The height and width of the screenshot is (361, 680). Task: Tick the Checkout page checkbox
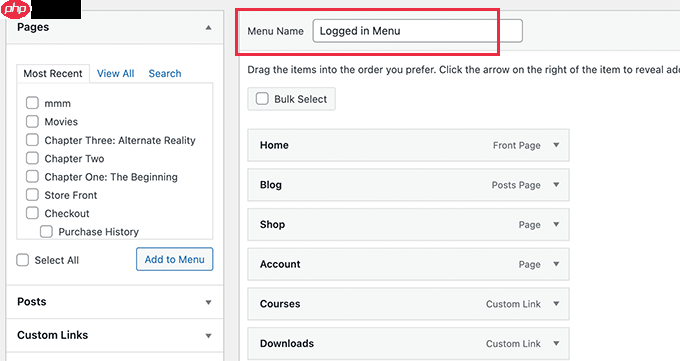coord(32,213)
